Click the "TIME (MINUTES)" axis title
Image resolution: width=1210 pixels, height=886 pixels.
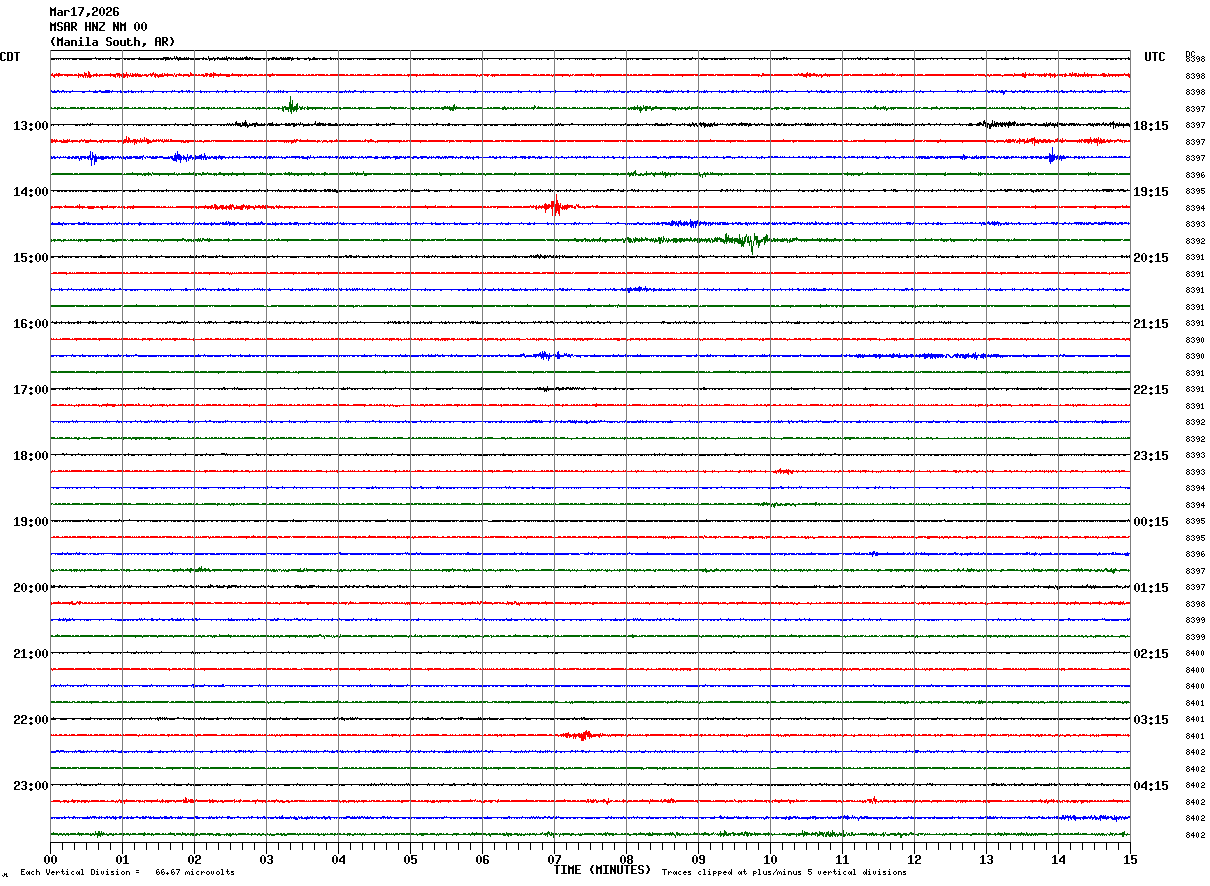(x=602, y=870)
